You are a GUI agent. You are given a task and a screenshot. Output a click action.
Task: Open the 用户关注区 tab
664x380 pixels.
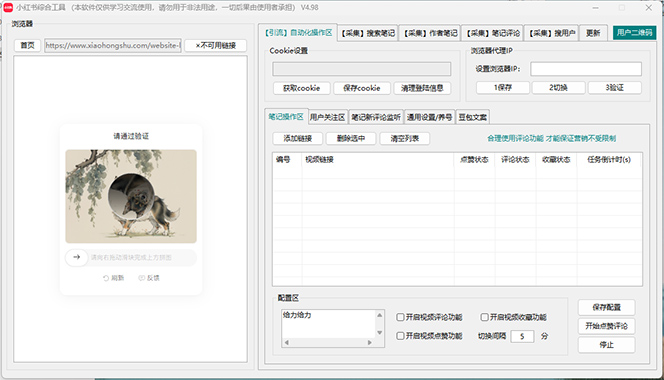pyautogui.click(x=327, y=117)
